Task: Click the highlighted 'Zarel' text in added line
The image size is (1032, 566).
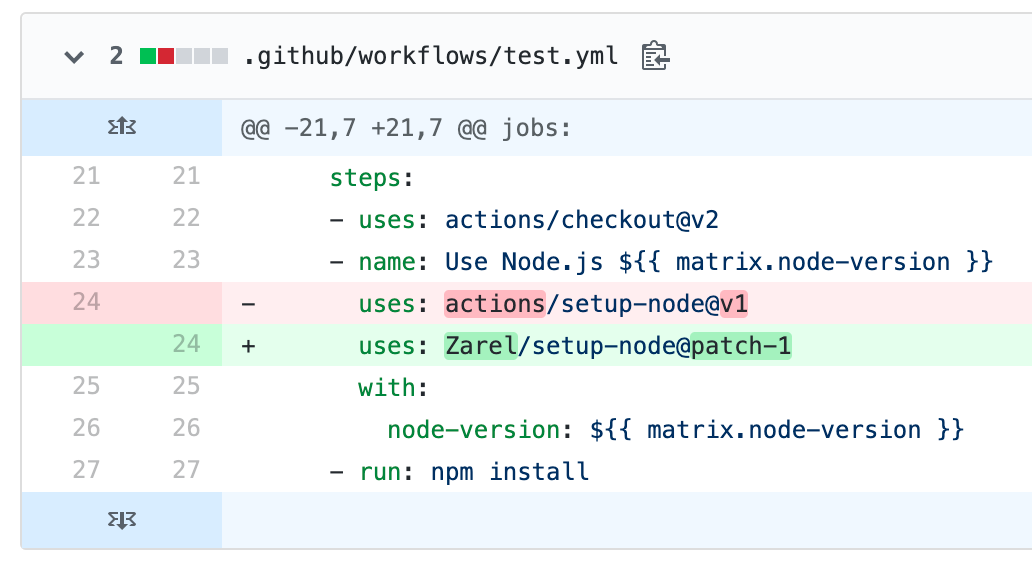Action: click(x=480, y=345)
